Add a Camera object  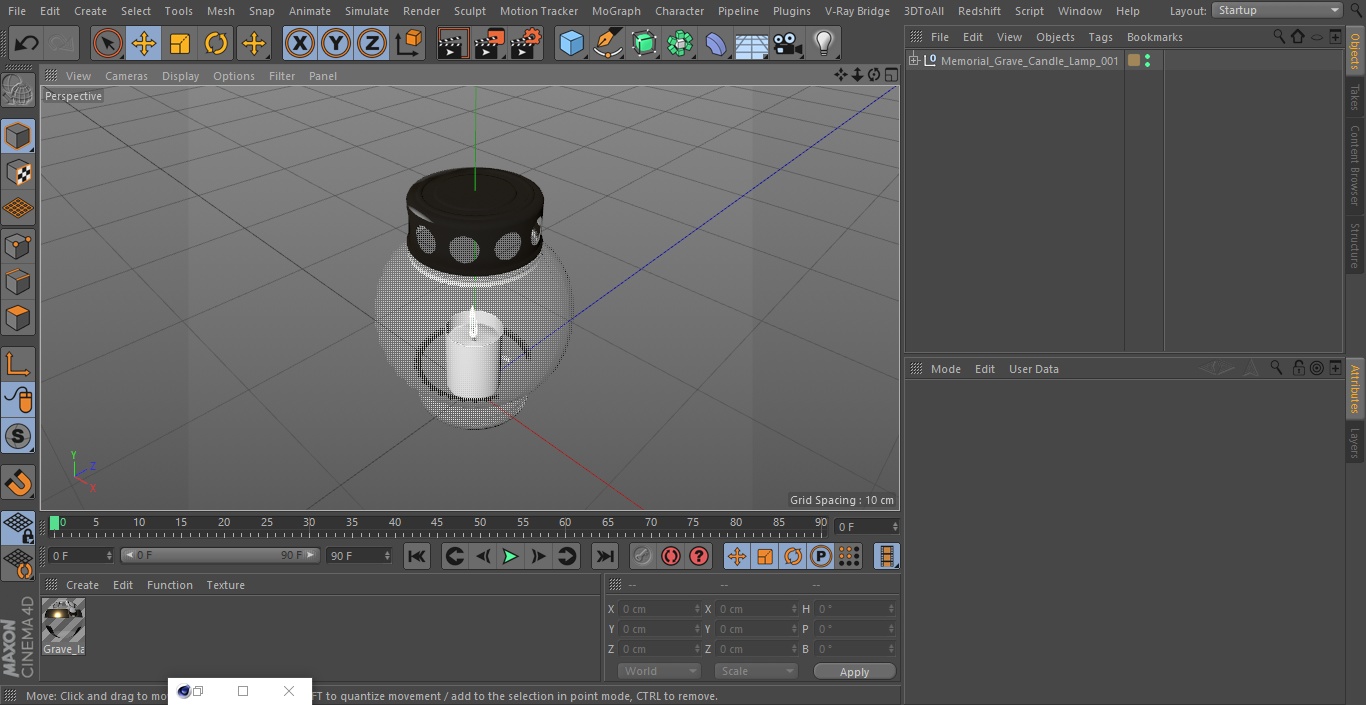788,43
